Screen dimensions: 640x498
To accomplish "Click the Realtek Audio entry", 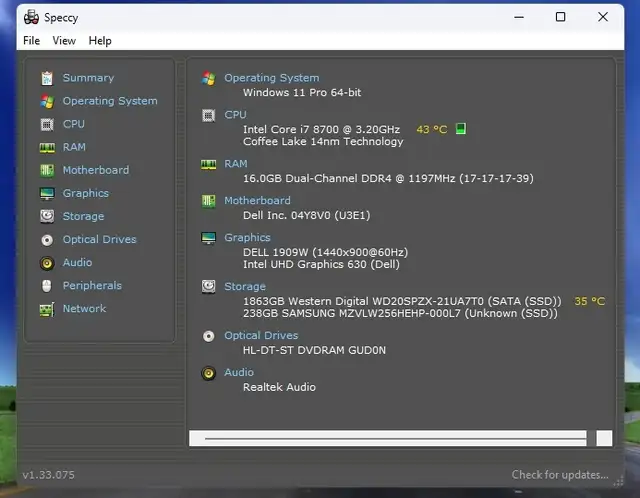I will click(x=279, y=387).
